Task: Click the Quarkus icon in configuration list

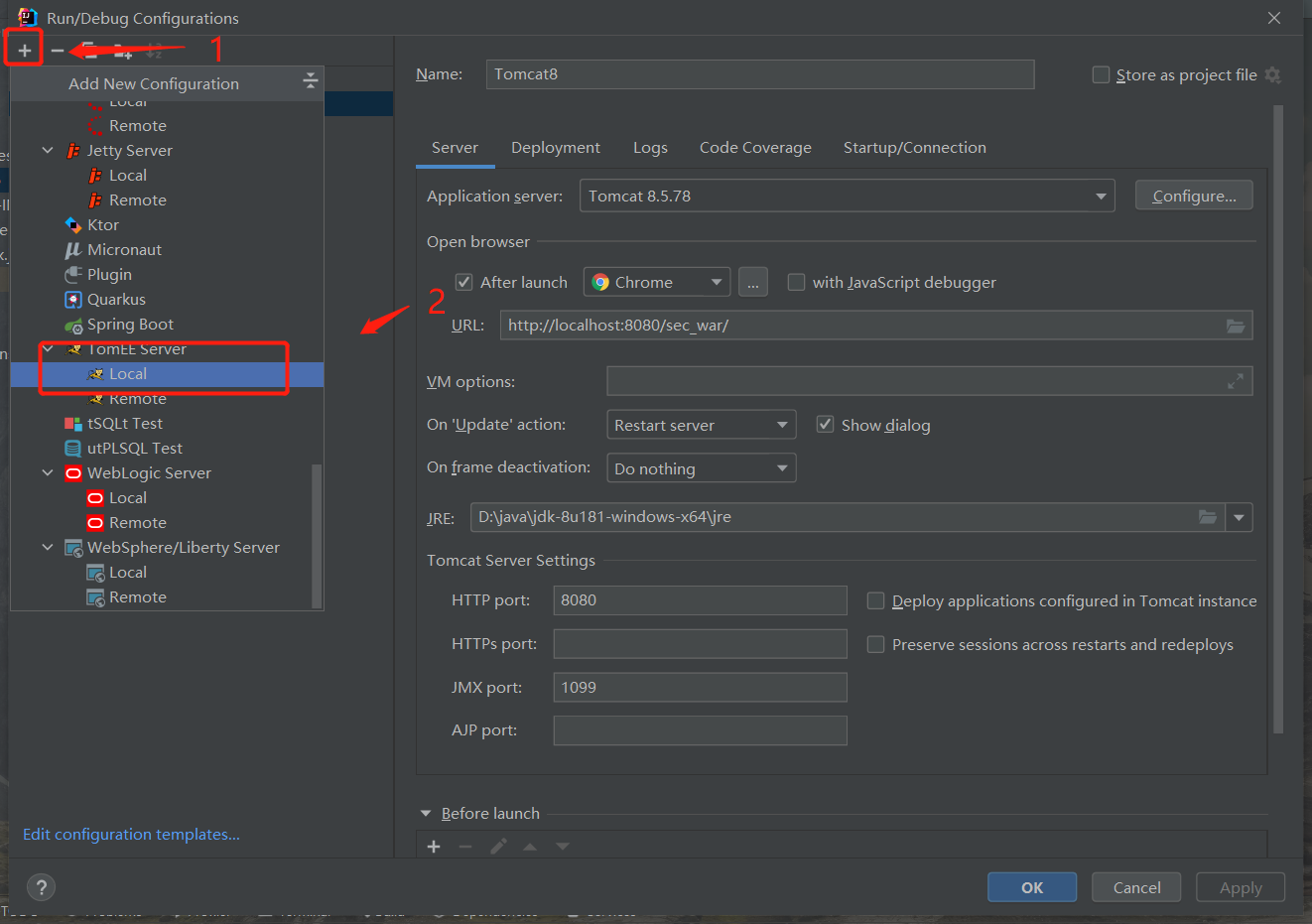Action: tap(72, 300)
